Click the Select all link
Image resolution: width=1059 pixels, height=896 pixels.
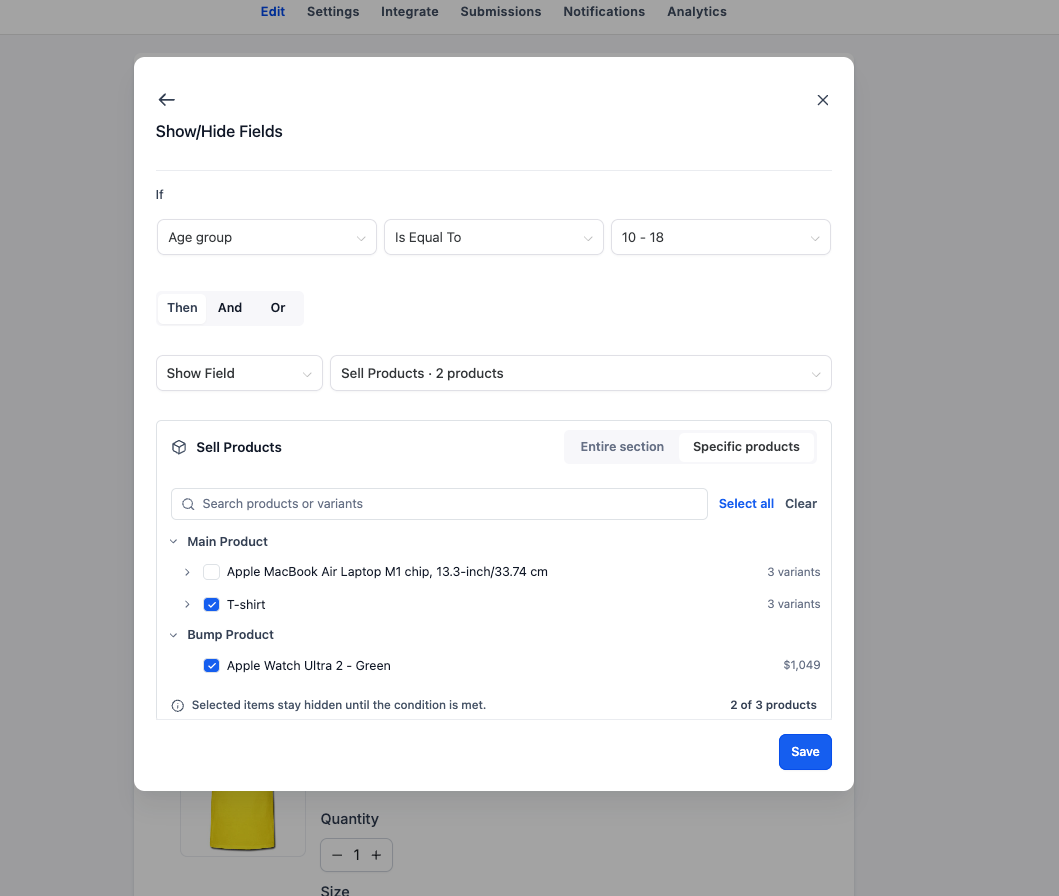746,504
